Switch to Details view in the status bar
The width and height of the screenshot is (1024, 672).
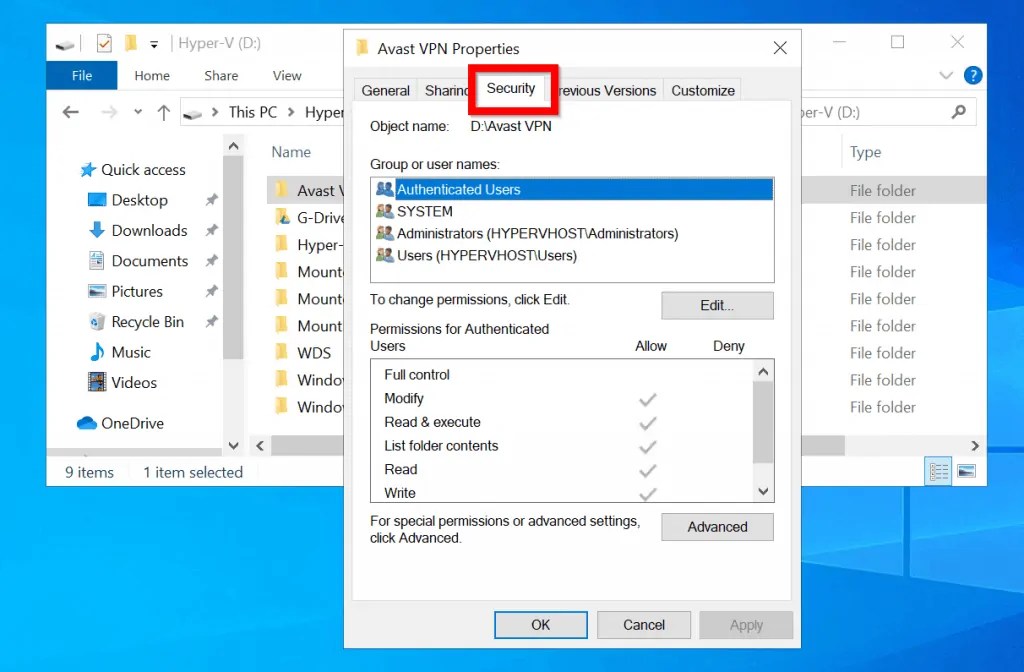tap(938, 470)
